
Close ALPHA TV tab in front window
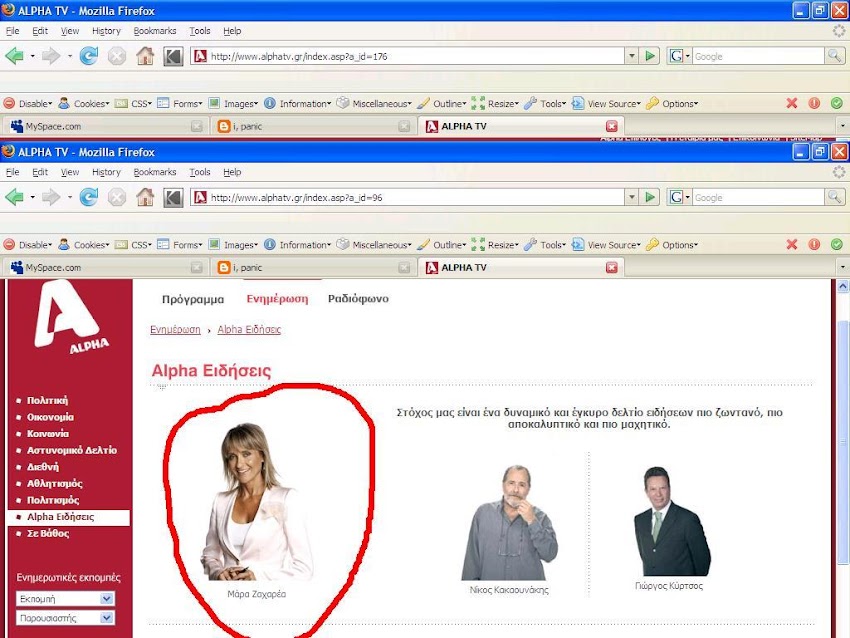(x=611, y=267)
